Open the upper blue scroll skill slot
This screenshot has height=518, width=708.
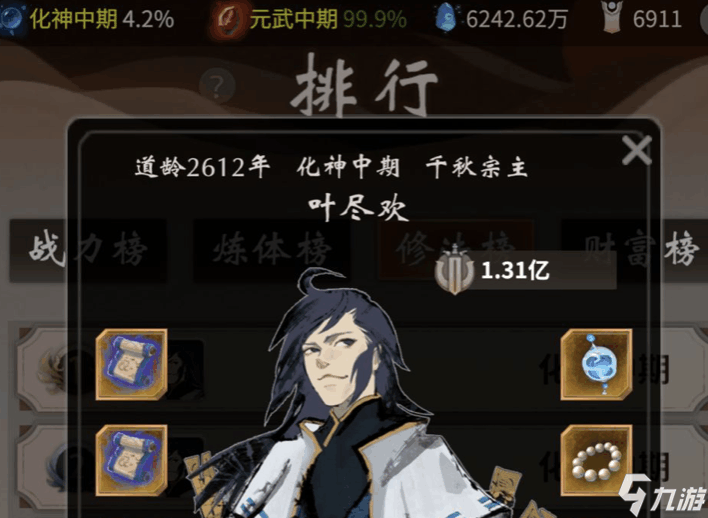tap(131, 364)
